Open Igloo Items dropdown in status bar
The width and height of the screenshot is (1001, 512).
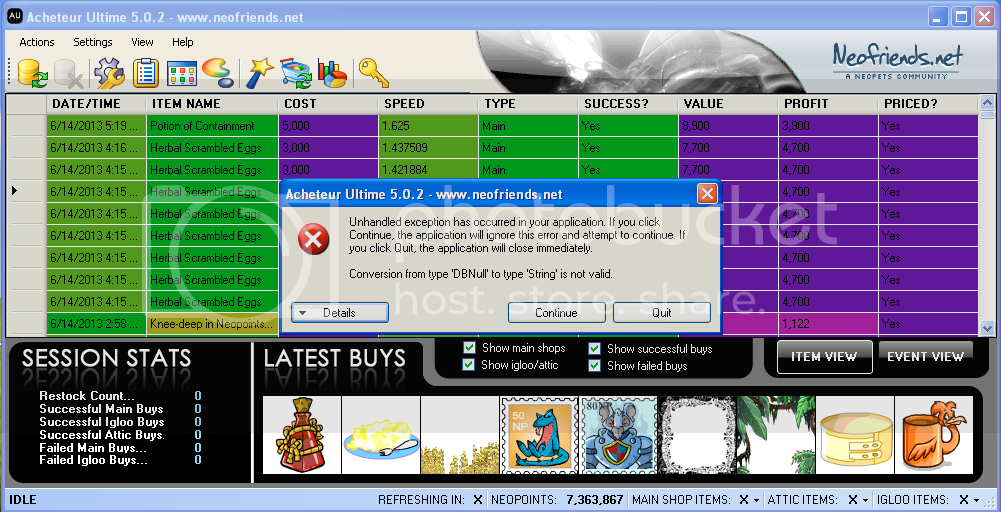[x=976, y=500]
